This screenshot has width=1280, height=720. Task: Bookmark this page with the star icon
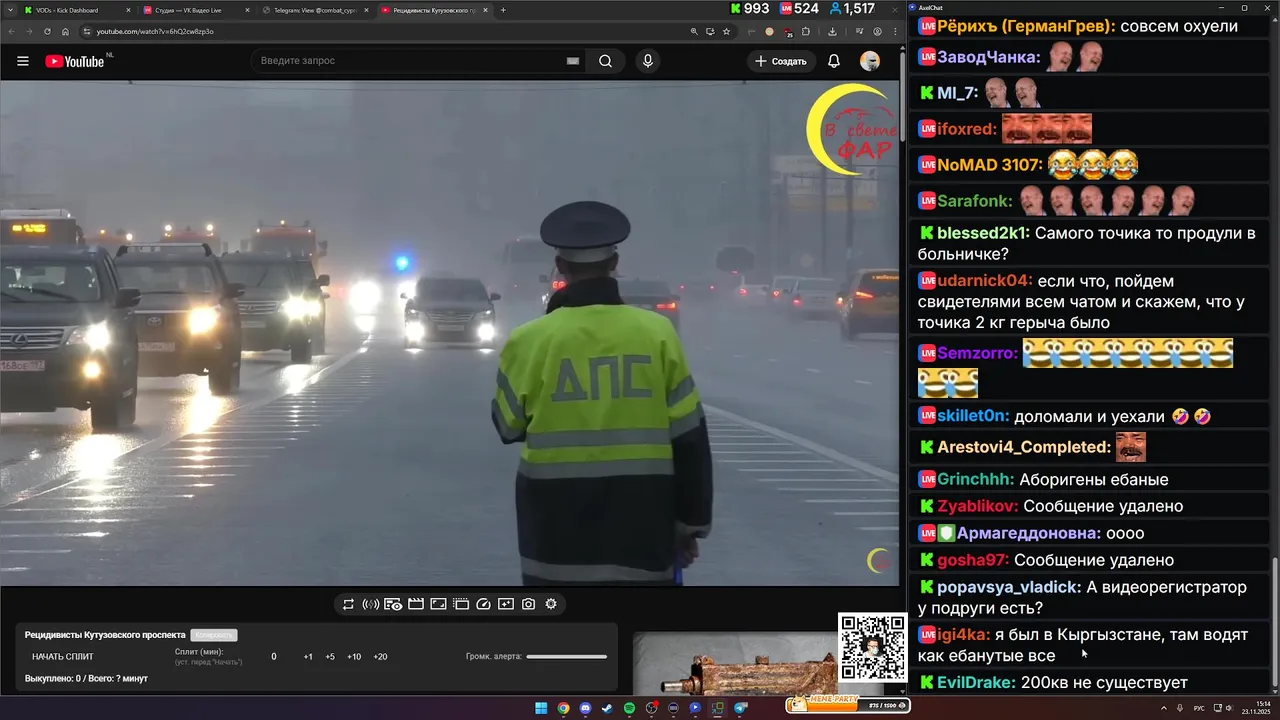(x=726, y=31)
